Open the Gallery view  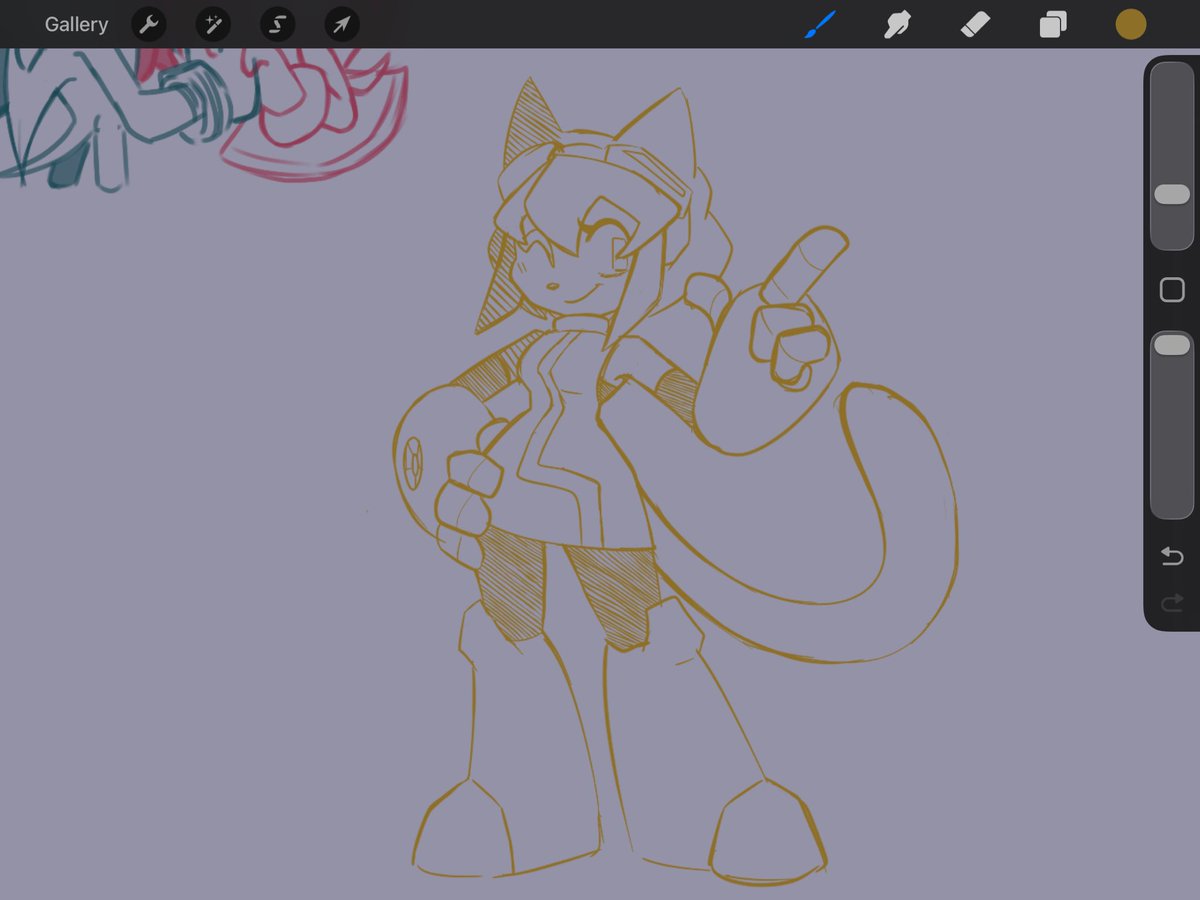(76, 25)
